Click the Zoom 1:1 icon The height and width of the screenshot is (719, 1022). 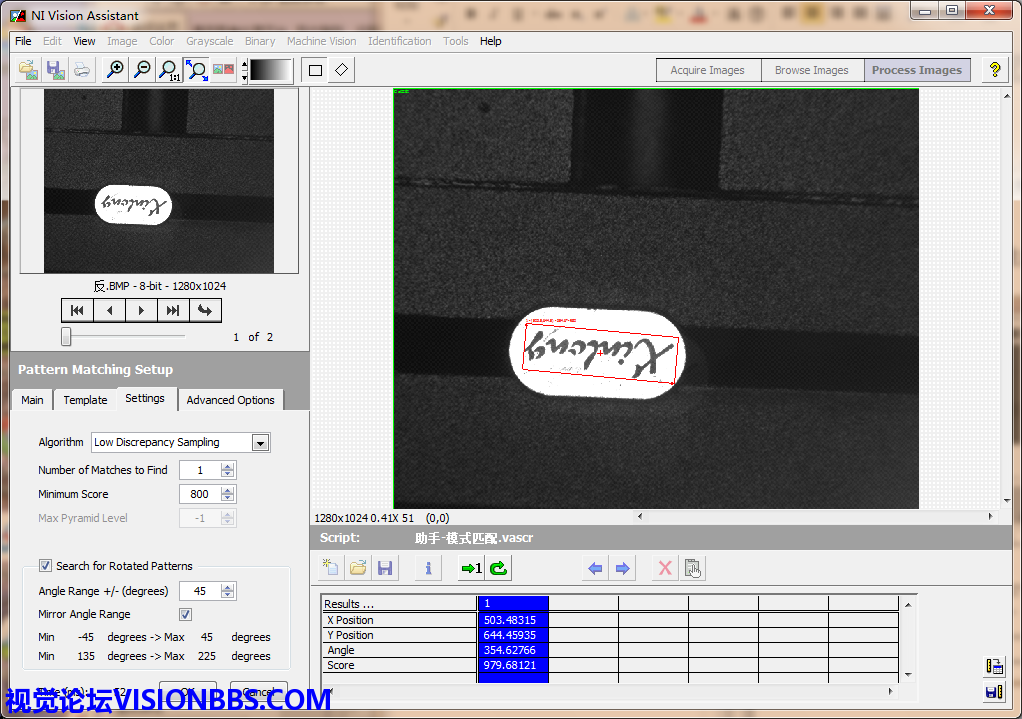[171, 70]
